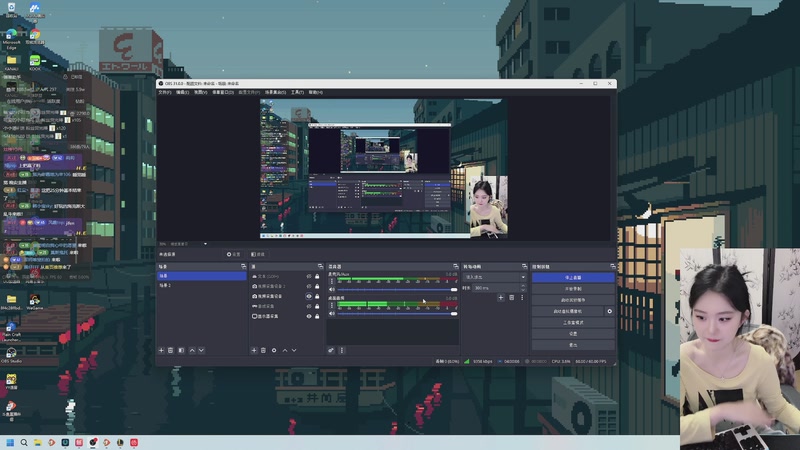
Task: Open the Help menu in OBS
Action: (315, 92)
